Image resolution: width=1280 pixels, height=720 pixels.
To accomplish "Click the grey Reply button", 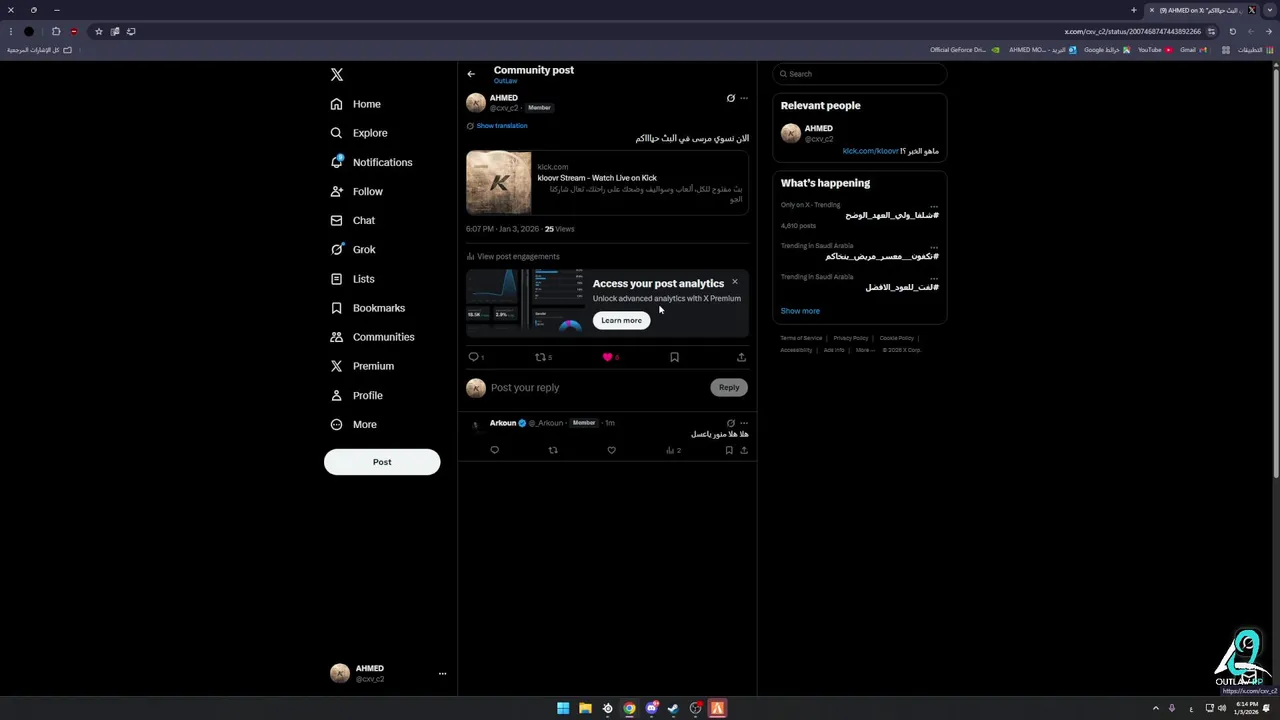I will 729,388.
